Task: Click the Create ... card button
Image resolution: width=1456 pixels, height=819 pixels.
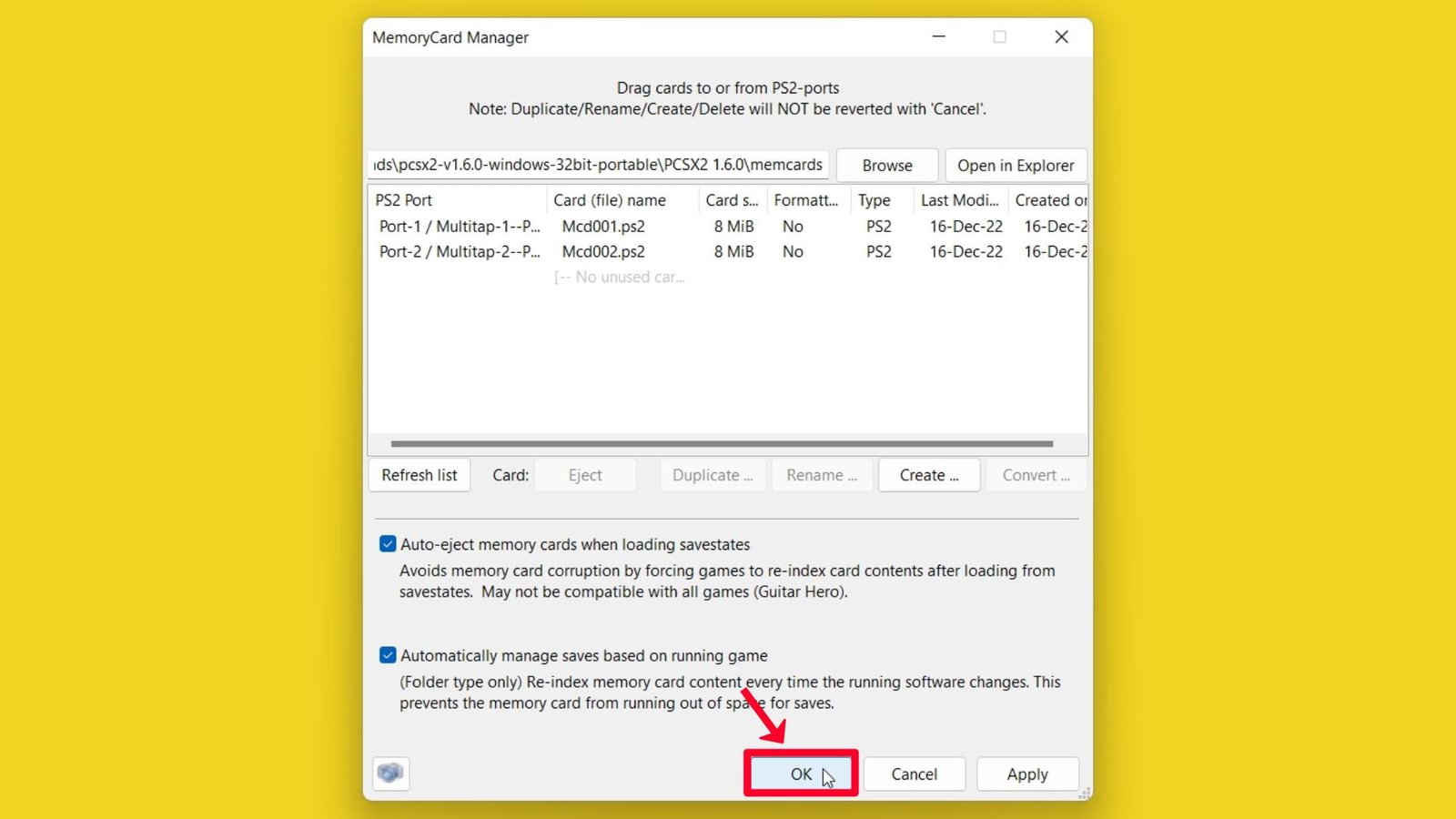Action: pos(929,475)
